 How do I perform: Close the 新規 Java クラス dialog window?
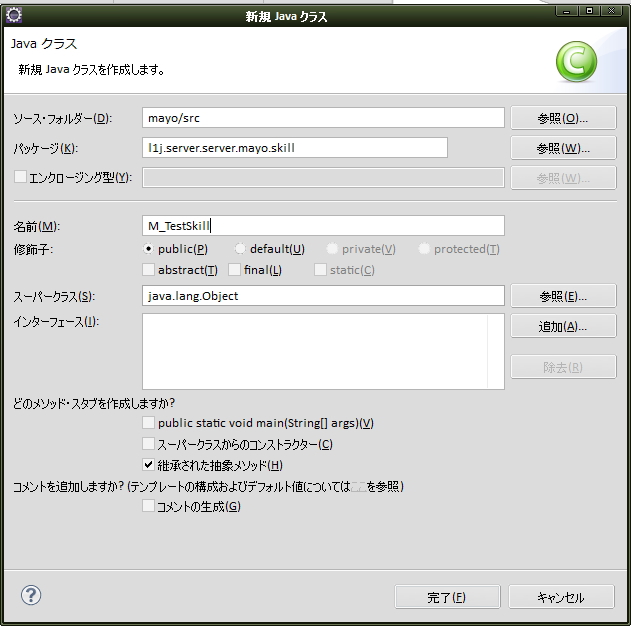click(612, 11)
